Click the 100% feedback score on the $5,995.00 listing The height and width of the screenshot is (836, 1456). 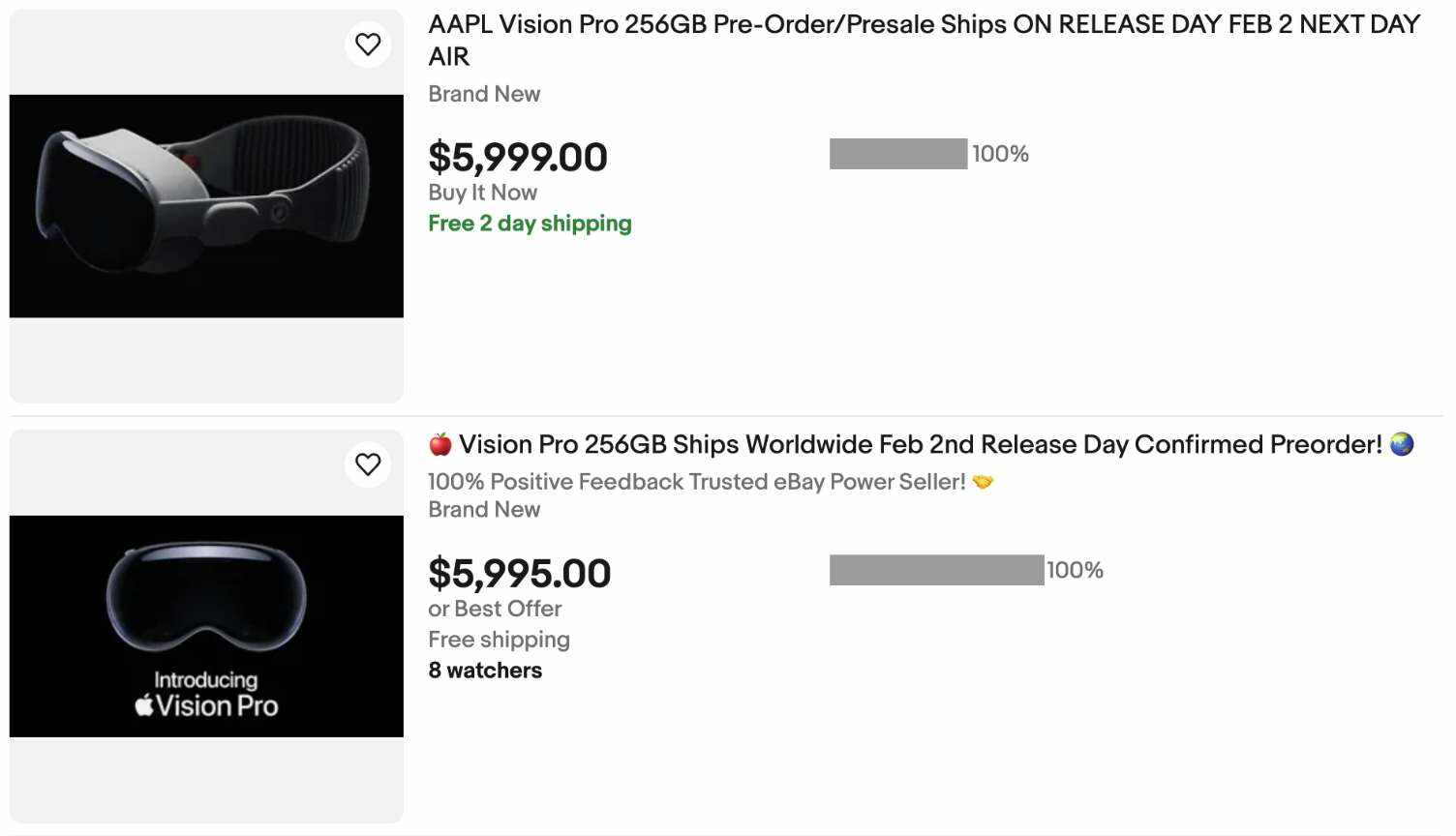pyautogui.click(x=1075, y=570)
